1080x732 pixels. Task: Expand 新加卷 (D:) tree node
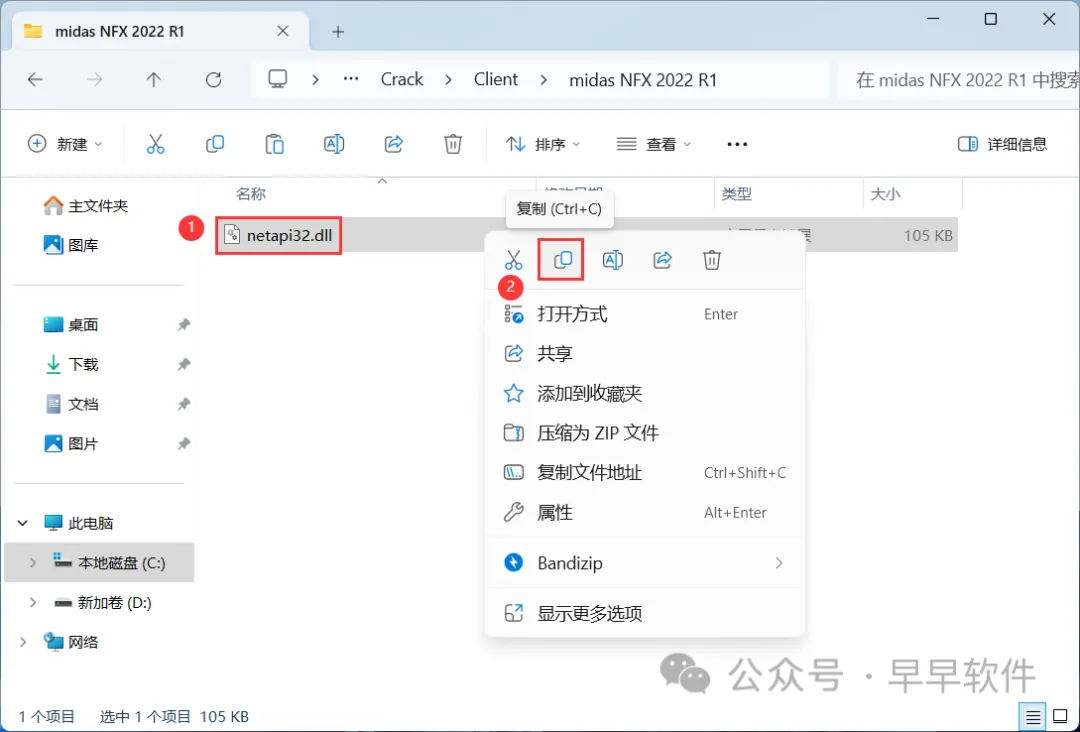click(32, 603)
